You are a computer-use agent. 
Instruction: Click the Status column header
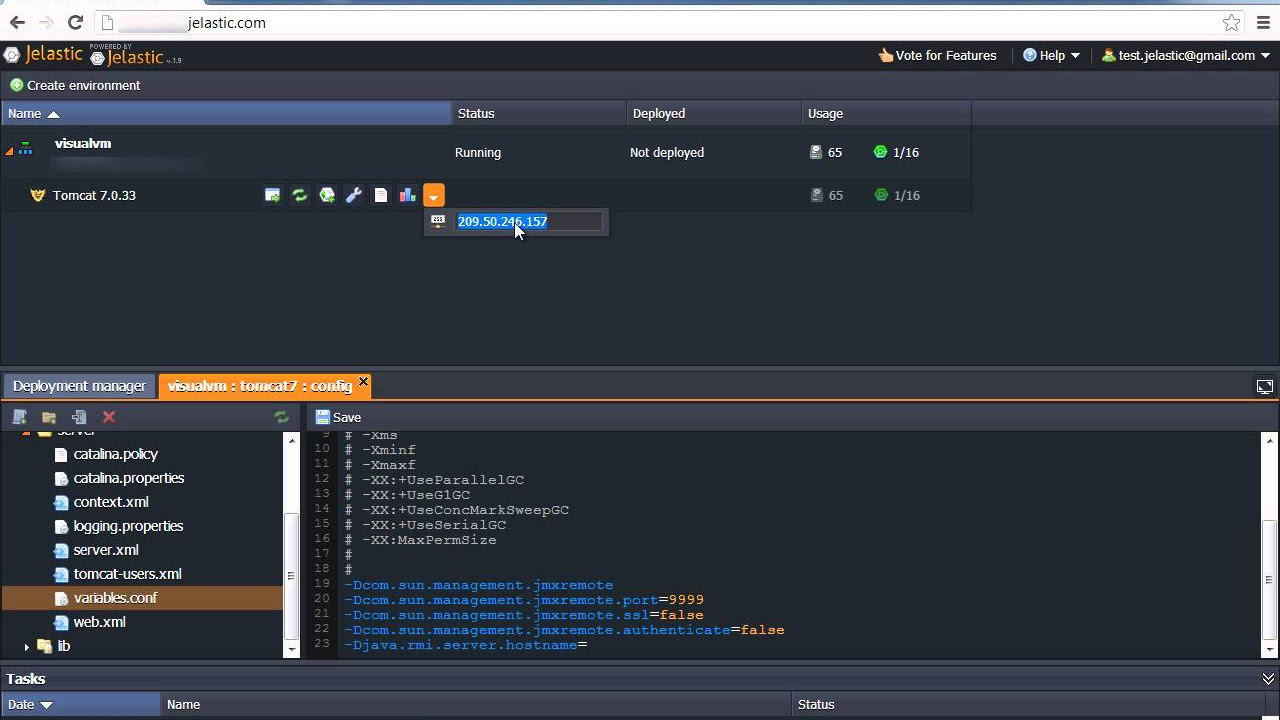pyautogui.click(x=539, y=113)
